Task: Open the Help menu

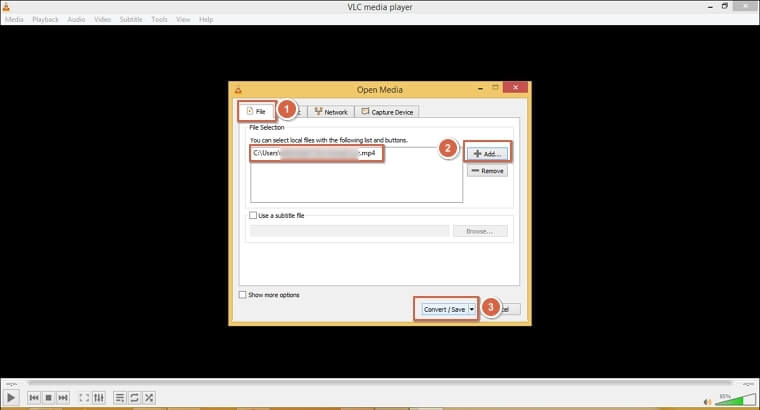Action: coord(206,19)
